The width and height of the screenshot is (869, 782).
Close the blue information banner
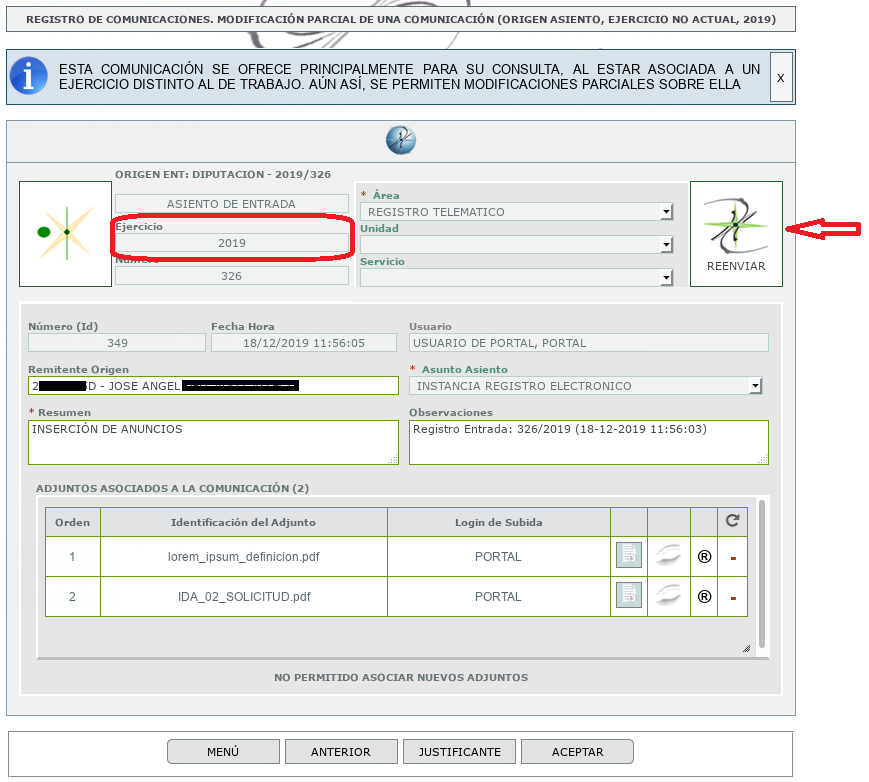(781, 77)
